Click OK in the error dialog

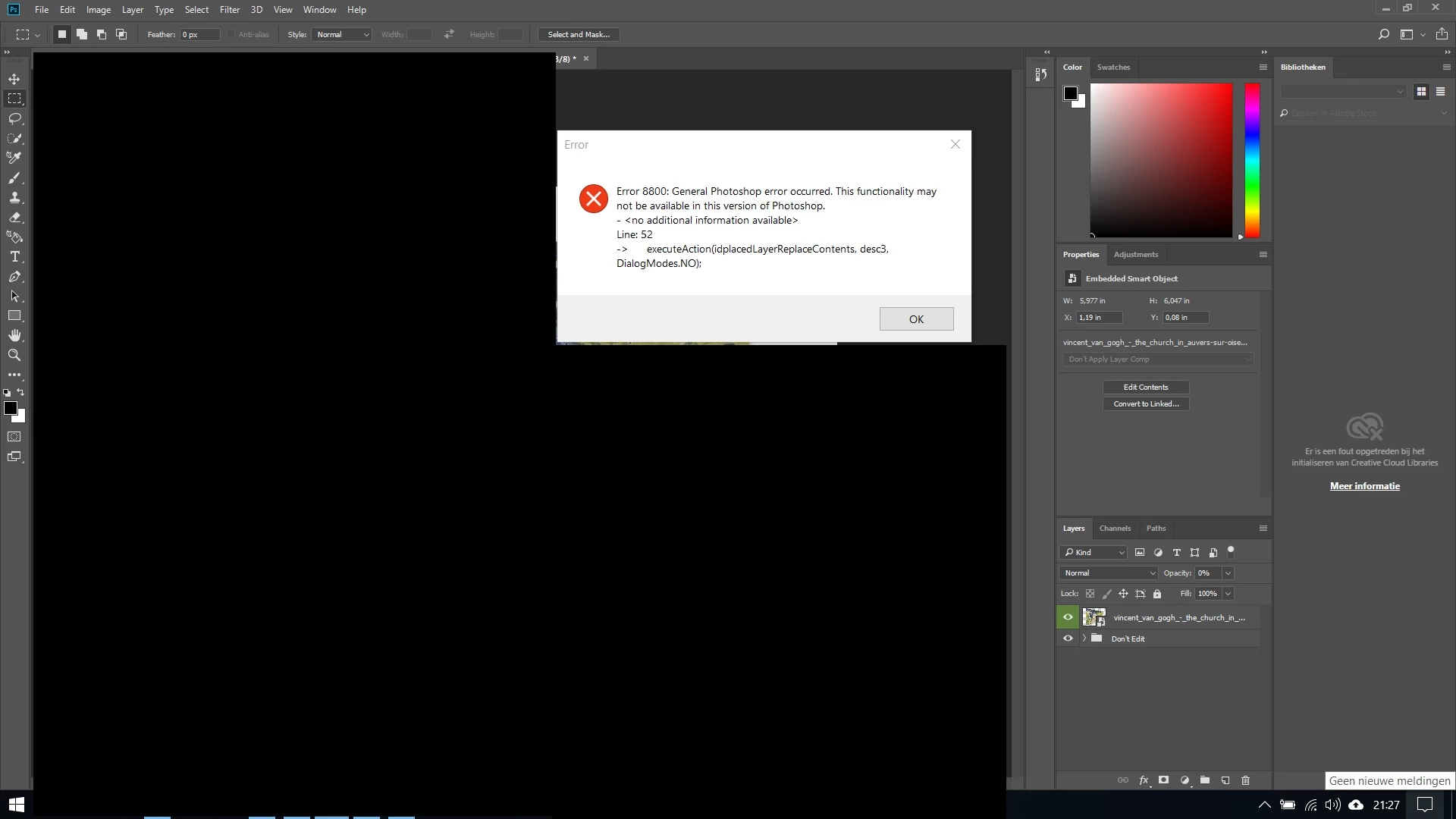click(916, 319)
